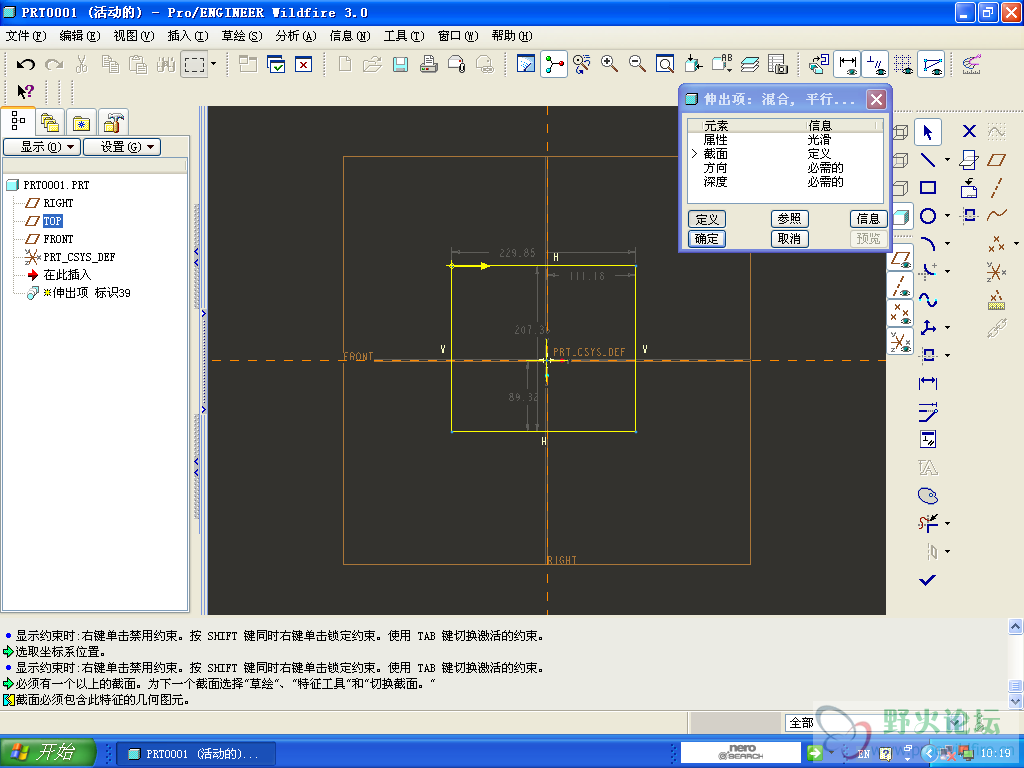1024x768 pixels.
Task: Select the 截面 row in dialog list
Action: click(x=786, y=154)
